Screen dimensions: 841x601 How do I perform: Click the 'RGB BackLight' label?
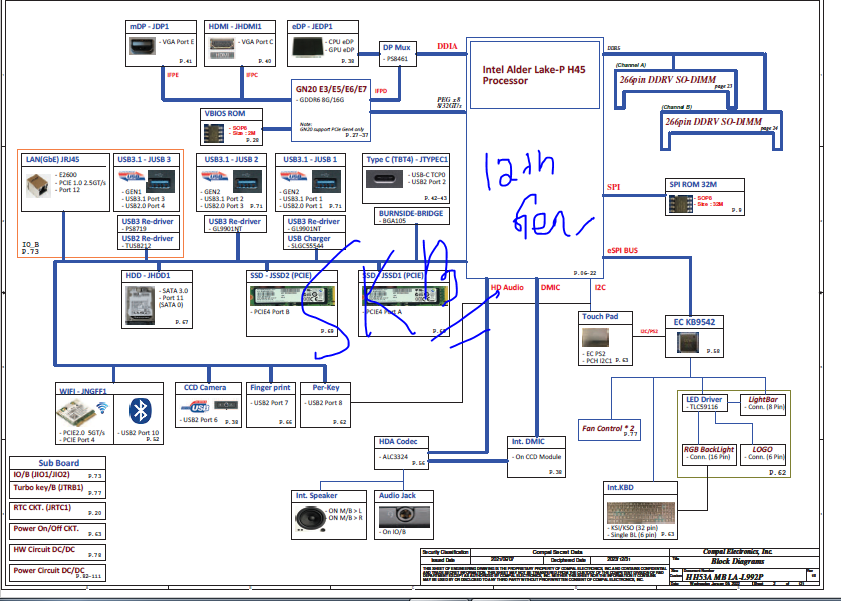pyautogui.click(x=709, y=449)
